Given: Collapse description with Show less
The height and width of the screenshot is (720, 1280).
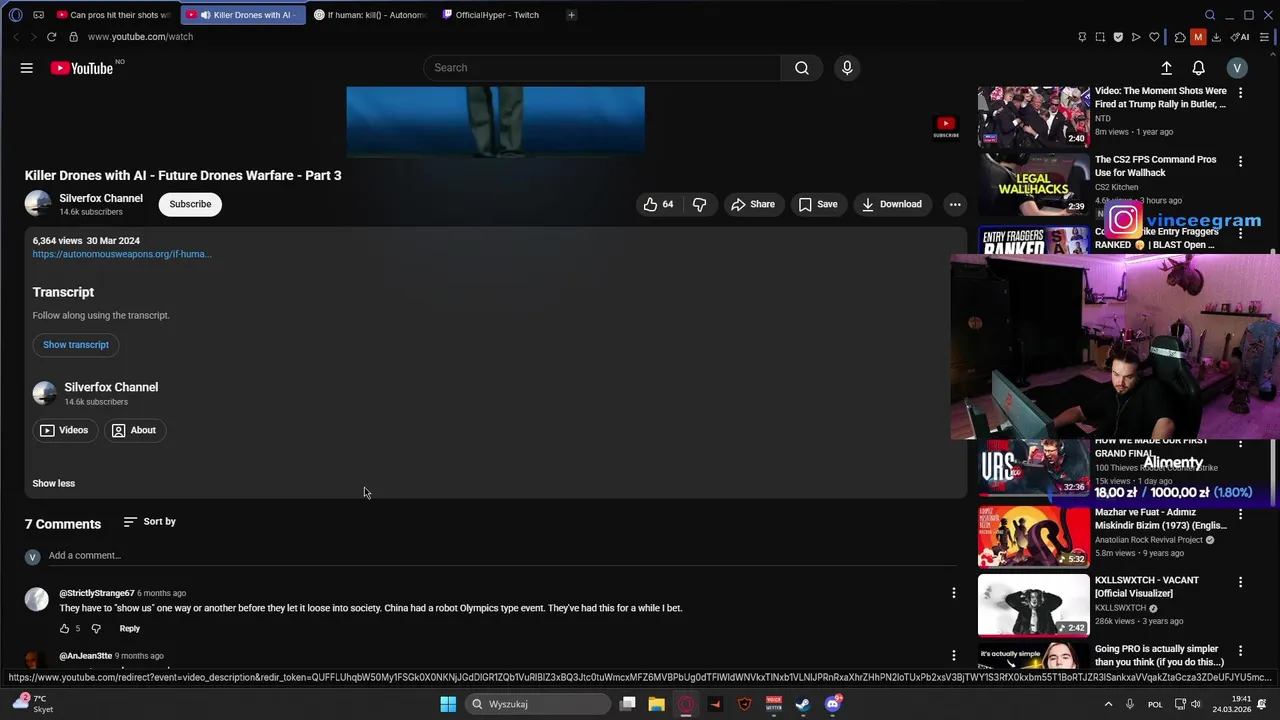Looking at the screenshot, I should [x=54, y=483].
